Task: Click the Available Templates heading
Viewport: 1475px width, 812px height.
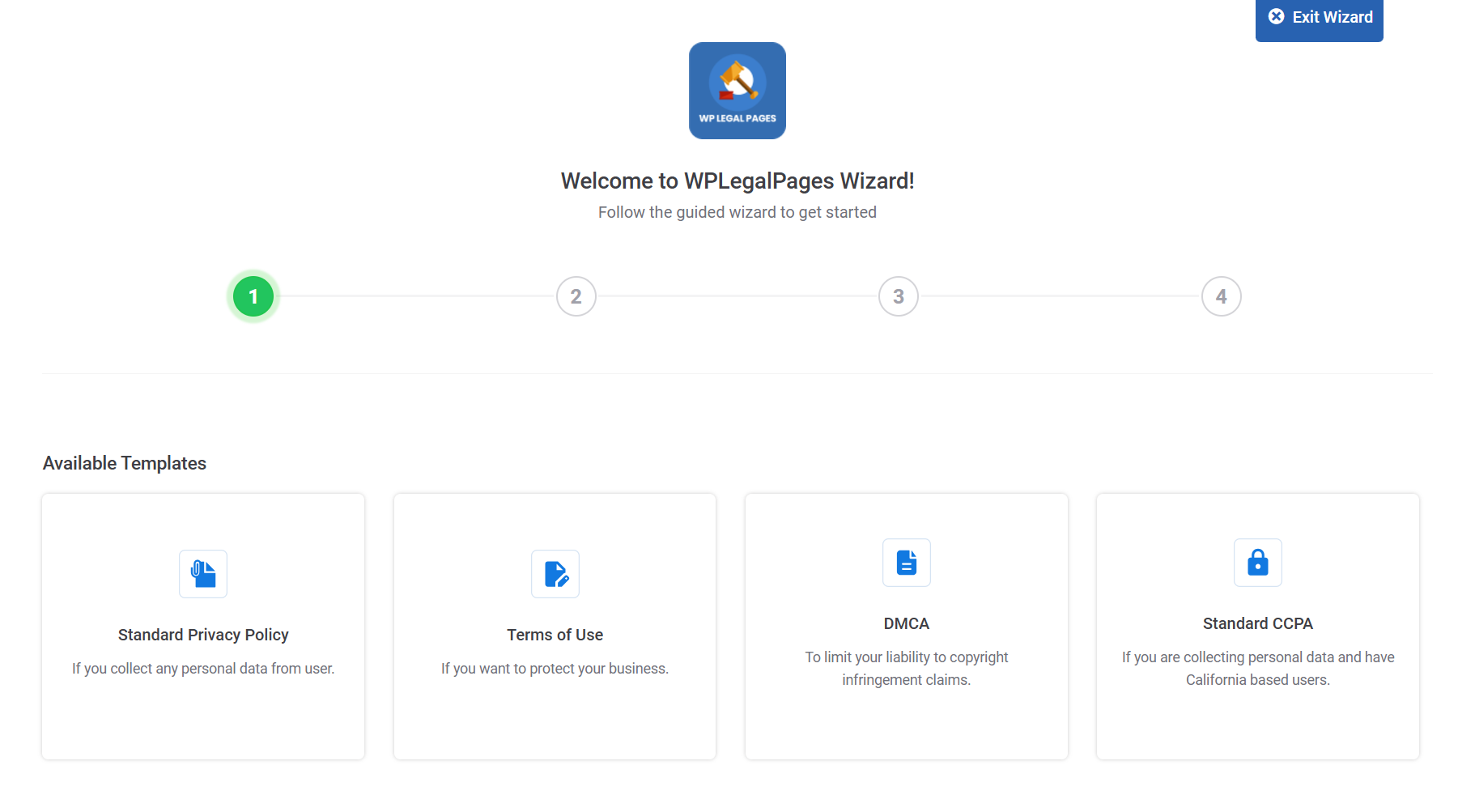Action: [125, 463]
